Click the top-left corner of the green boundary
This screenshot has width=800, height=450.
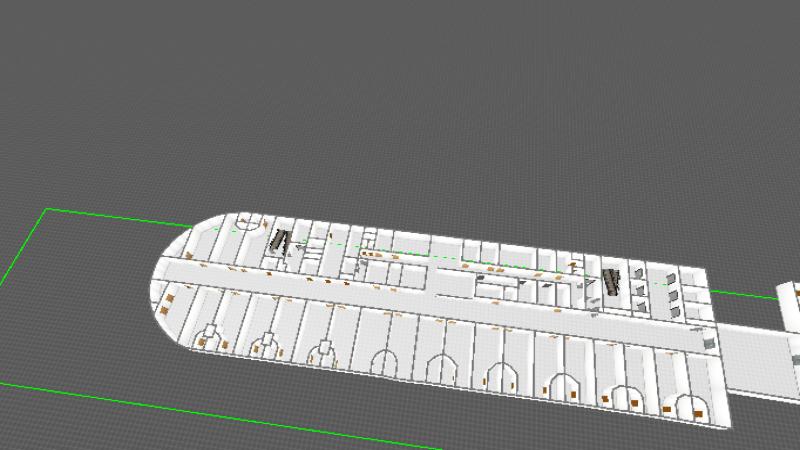47,210
